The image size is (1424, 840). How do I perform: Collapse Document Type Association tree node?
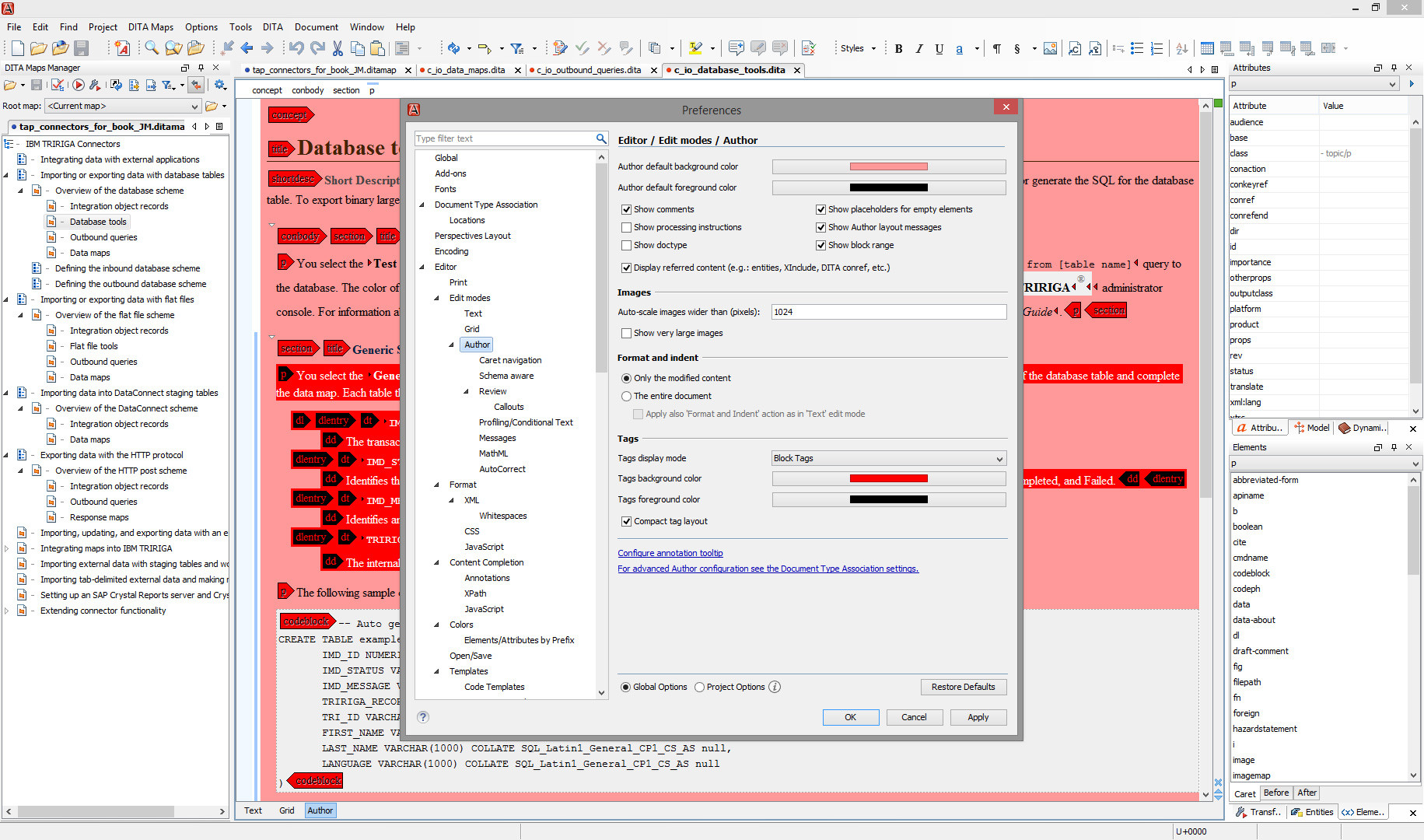[x=422, y=205]
